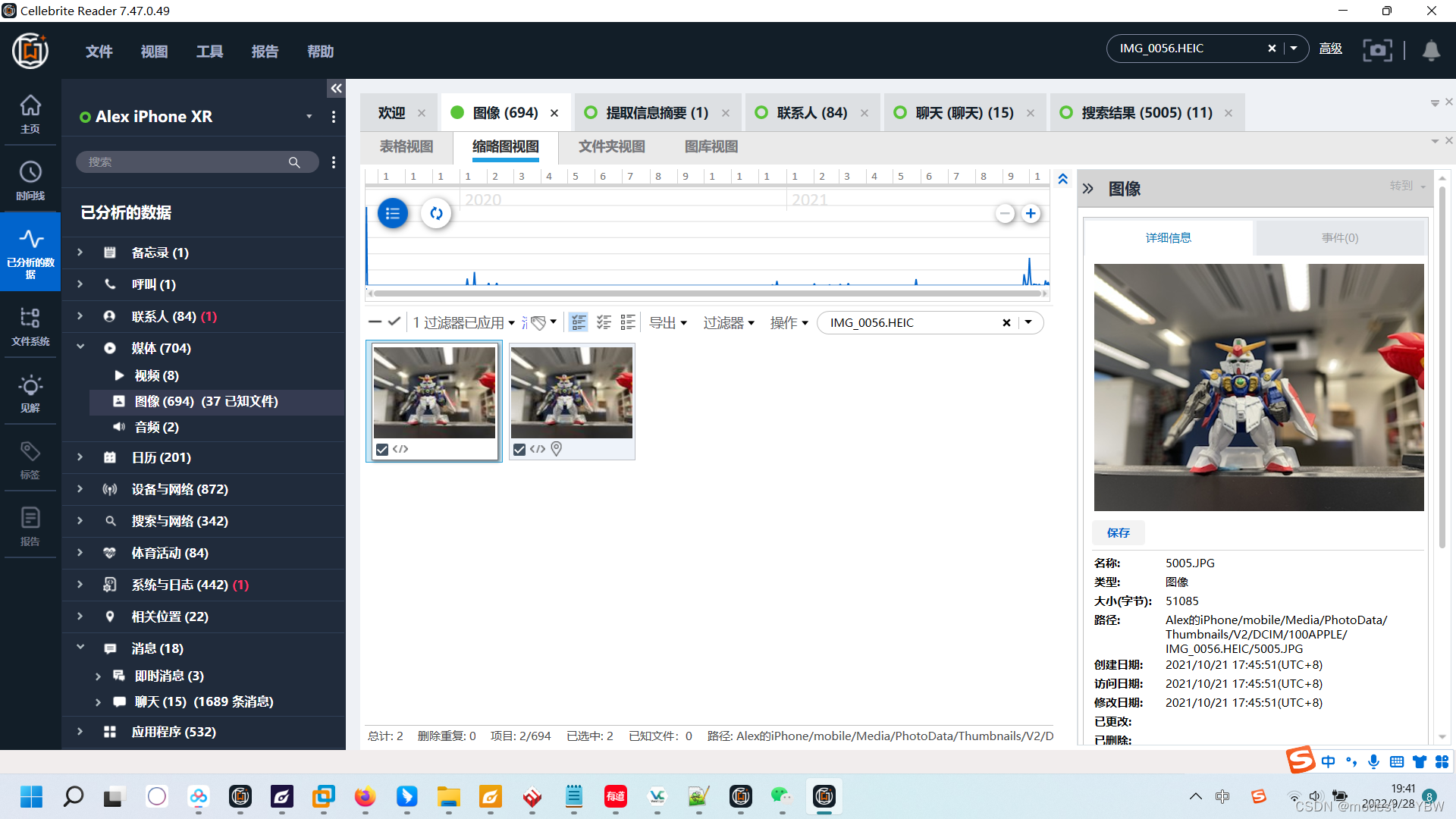Click the Events(0) tab

click(x=1339, y=238)
